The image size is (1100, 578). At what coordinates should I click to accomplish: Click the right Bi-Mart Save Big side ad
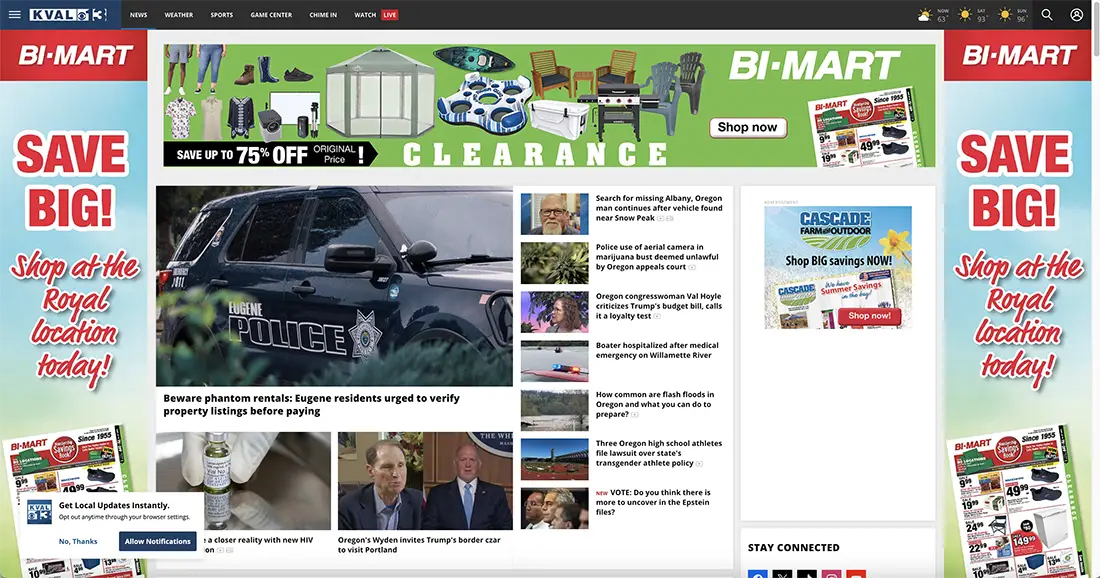[1018, 303]
